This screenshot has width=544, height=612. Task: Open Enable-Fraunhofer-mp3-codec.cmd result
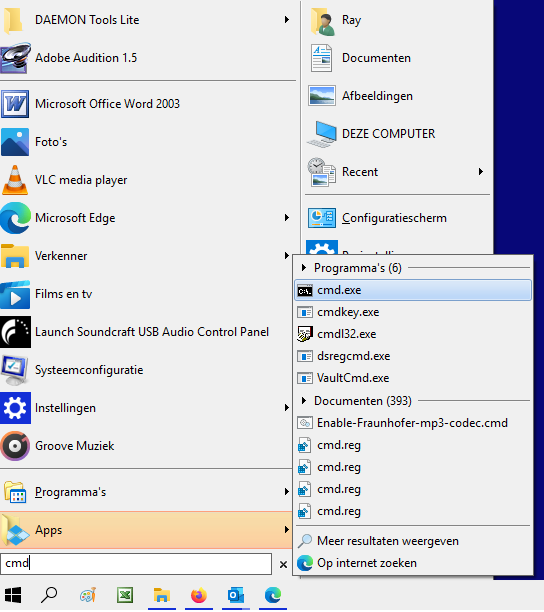tap(413, 423)
